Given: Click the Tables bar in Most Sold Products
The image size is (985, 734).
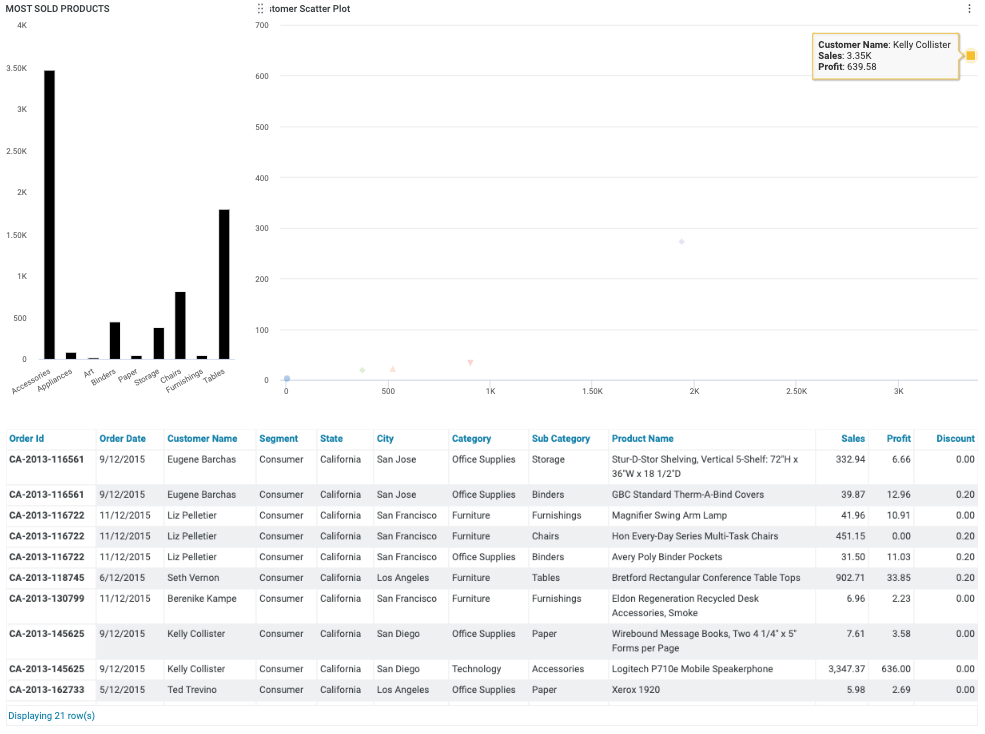Looking at the screenshot, I should click(224, 284).
